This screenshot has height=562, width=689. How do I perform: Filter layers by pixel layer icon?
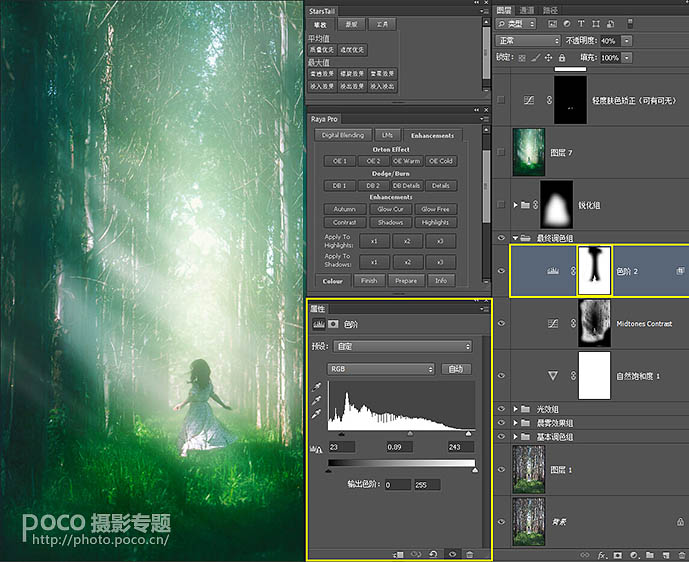[x=552, y=24]
